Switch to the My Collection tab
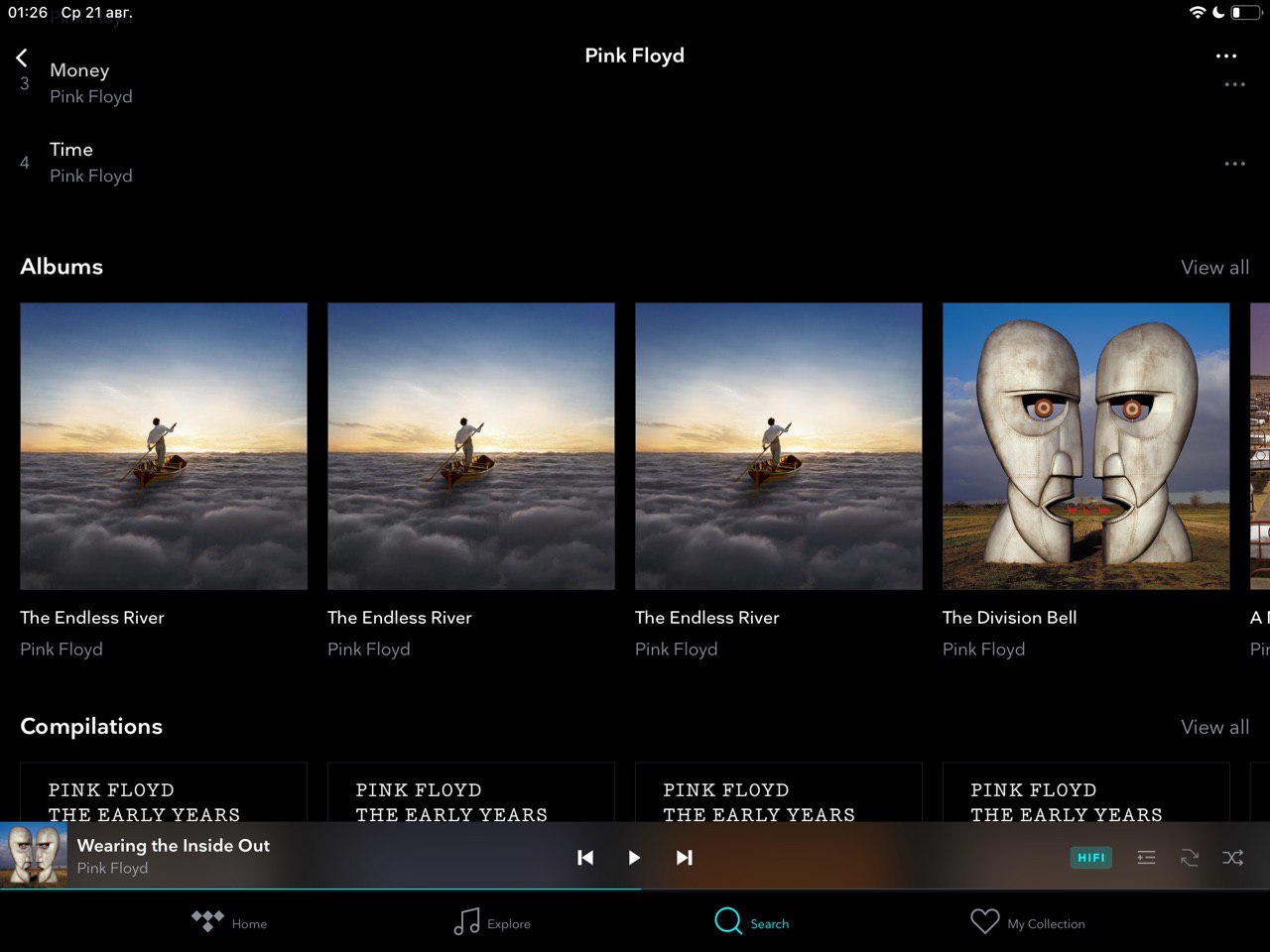Image resolution: width=1270 pixels, height=952 pixels. (x=1028, y=922)
